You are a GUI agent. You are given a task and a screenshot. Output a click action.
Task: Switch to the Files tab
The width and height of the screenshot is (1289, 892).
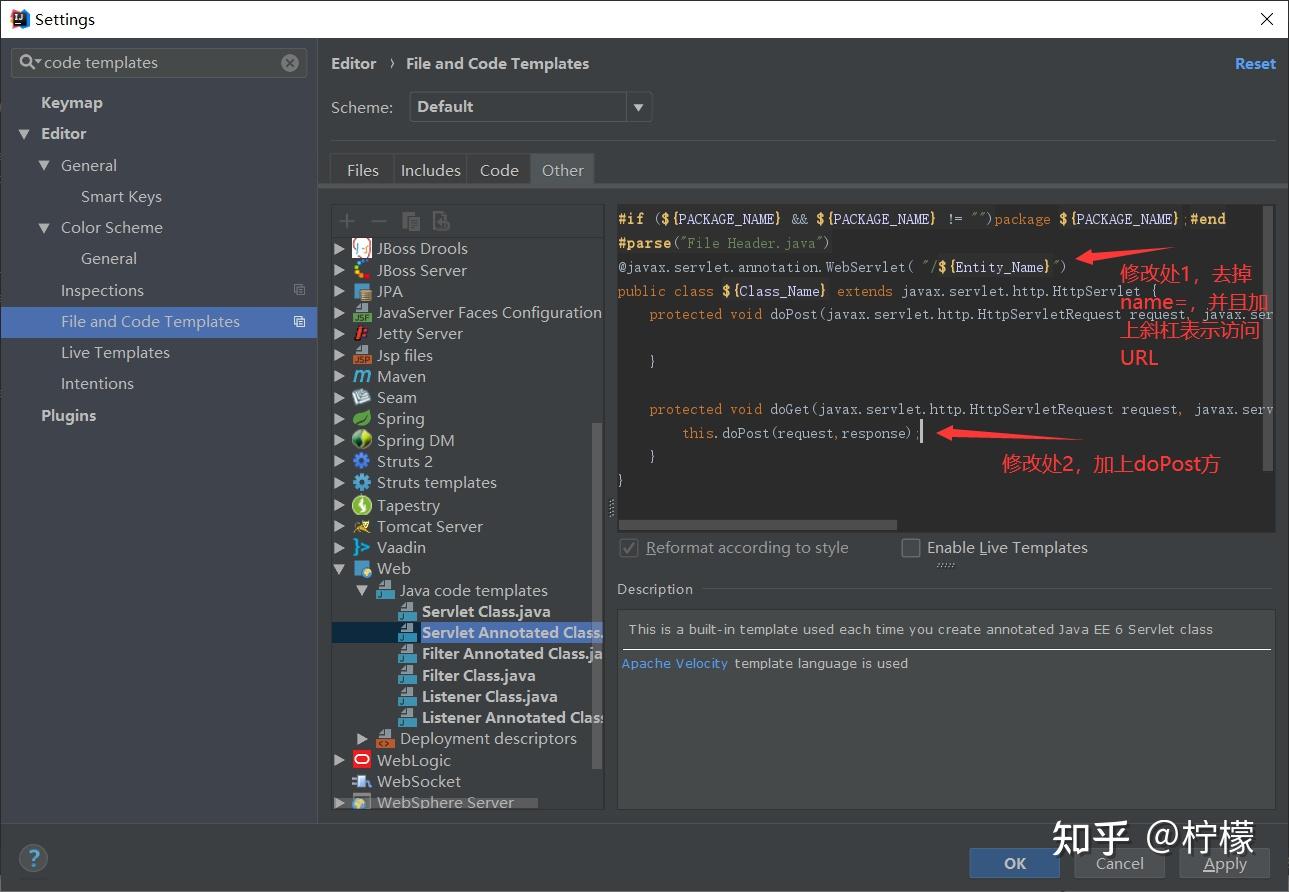(363, 170)
